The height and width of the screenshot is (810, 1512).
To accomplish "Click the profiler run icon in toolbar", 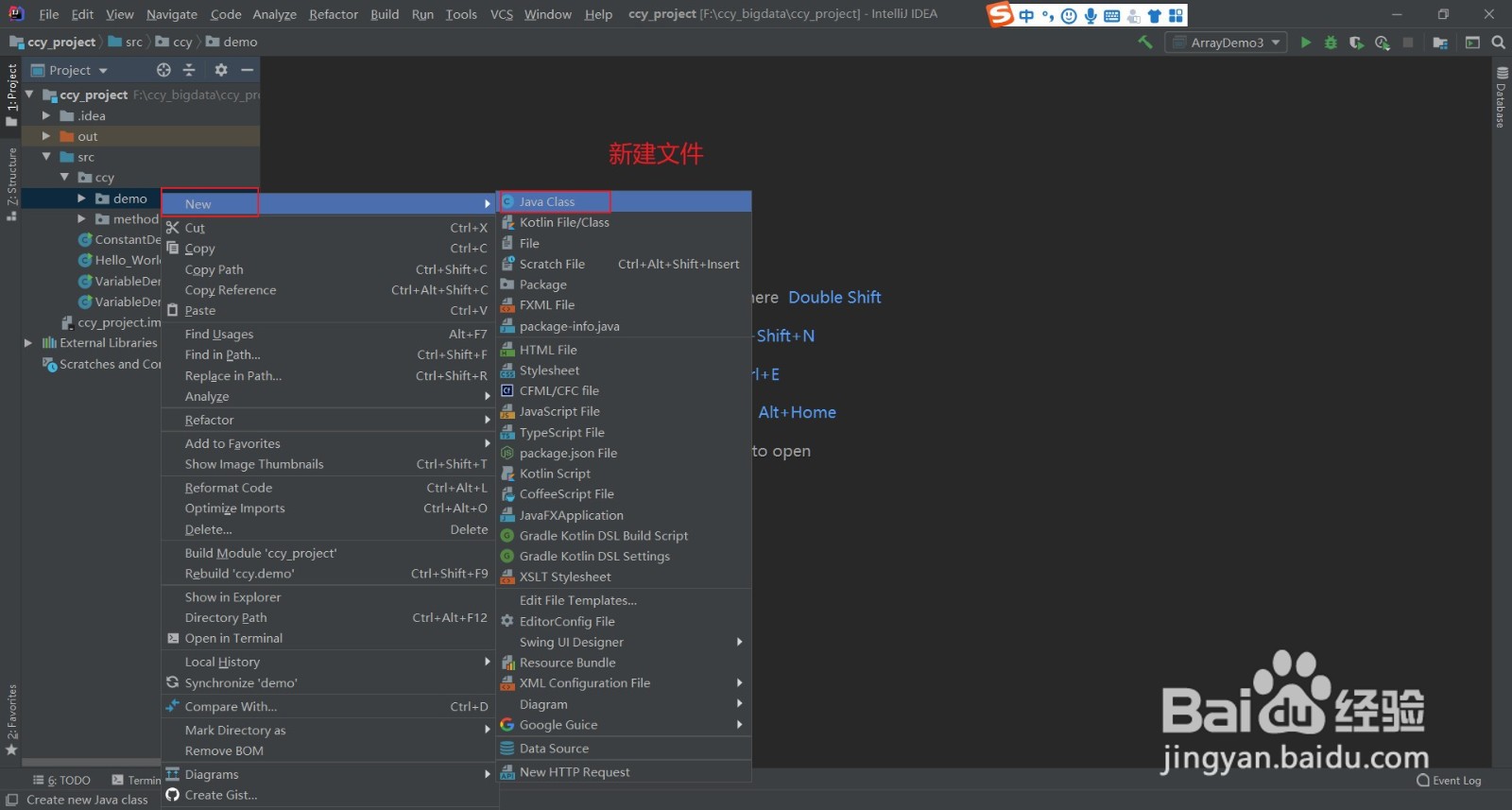I will click(x=1383, y=43).
